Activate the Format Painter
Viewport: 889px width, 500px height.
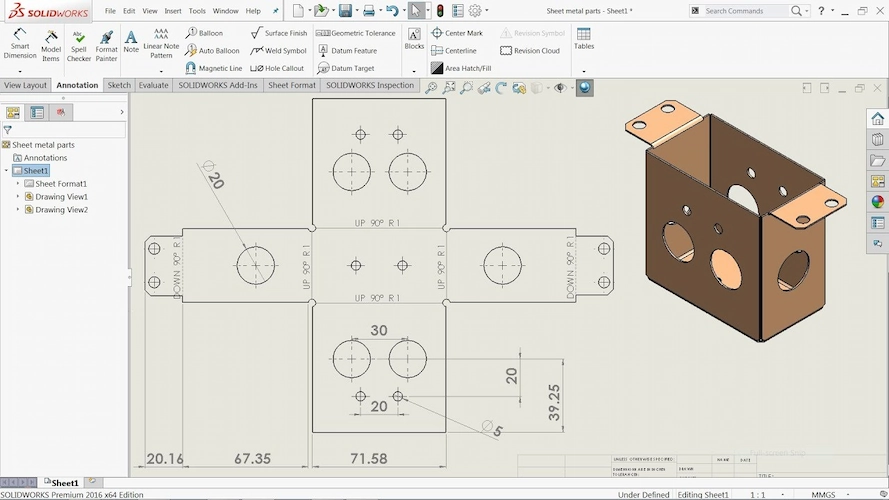click(106, 45)
